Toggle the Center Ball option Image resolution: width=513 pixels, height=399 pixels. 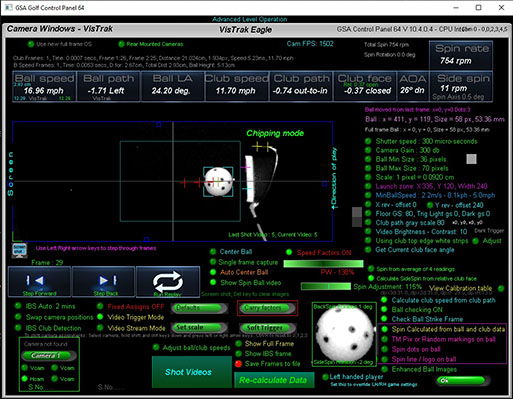click(213, 252)
